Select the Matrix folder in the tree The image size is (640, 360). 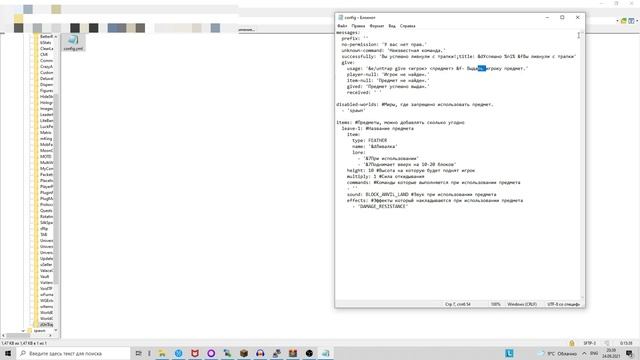(x=46, y=132)
